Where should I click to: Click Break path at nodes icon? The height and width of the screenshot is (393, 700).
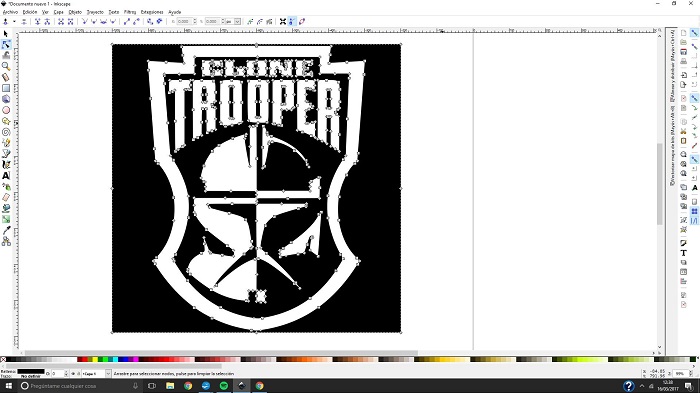(47, 21)
